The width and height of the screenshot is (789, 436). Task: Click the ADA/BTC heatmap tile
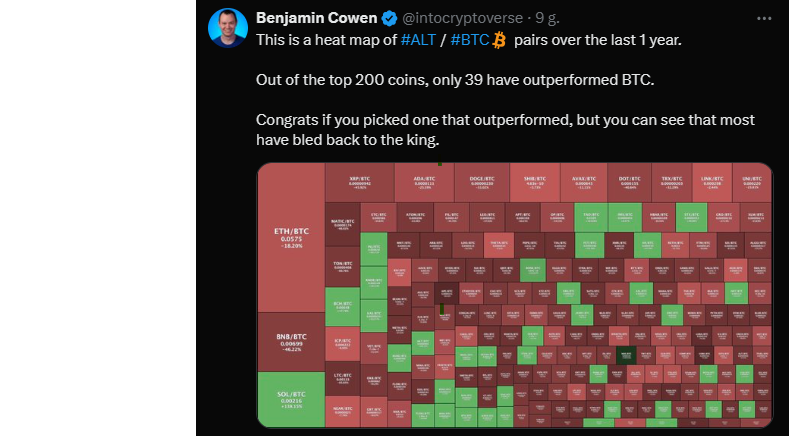(x=424, y=182)
